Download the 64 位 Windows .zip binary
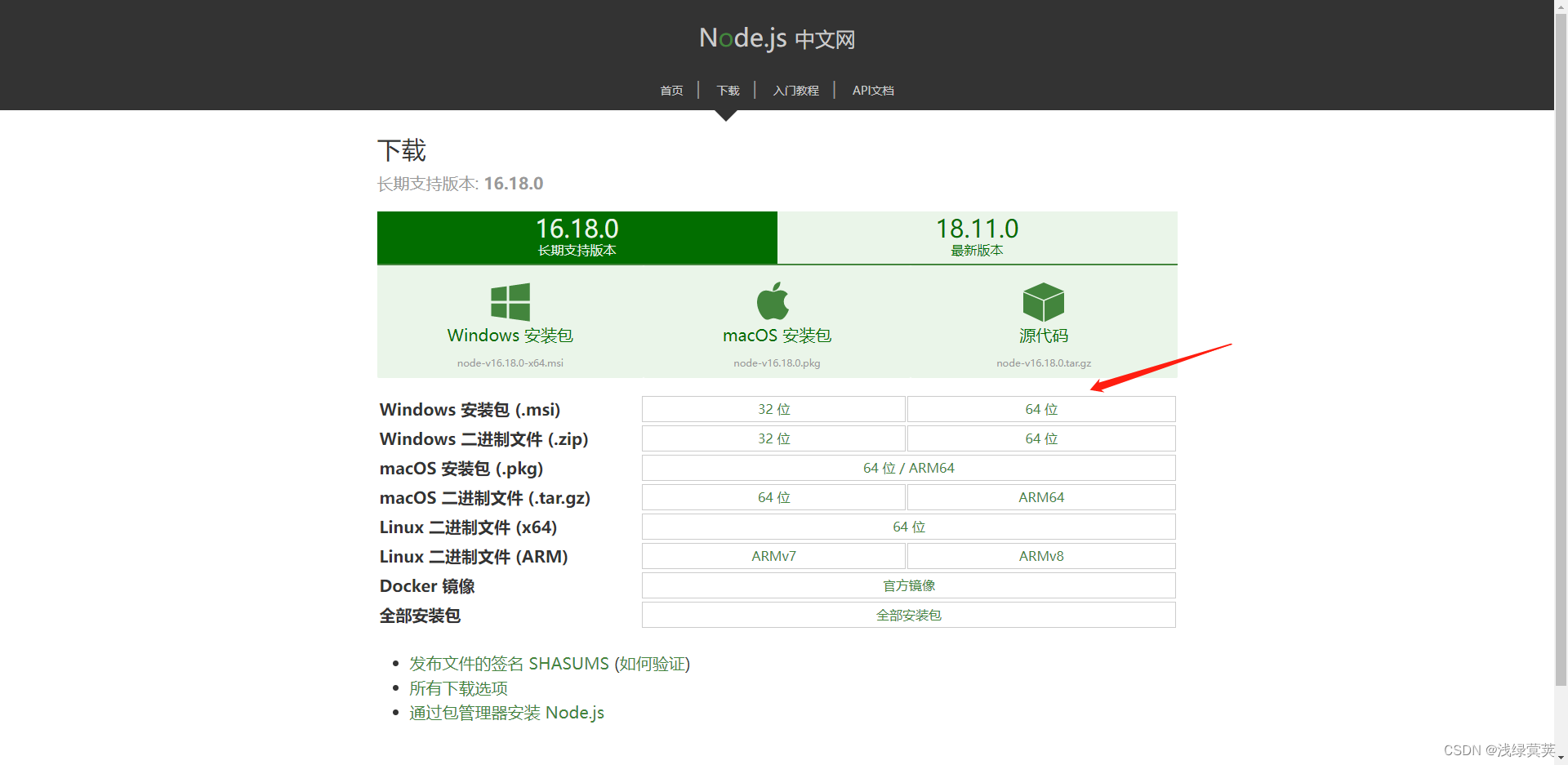This screenshot has width=1568, height=765. click(x=1041, y=438)
